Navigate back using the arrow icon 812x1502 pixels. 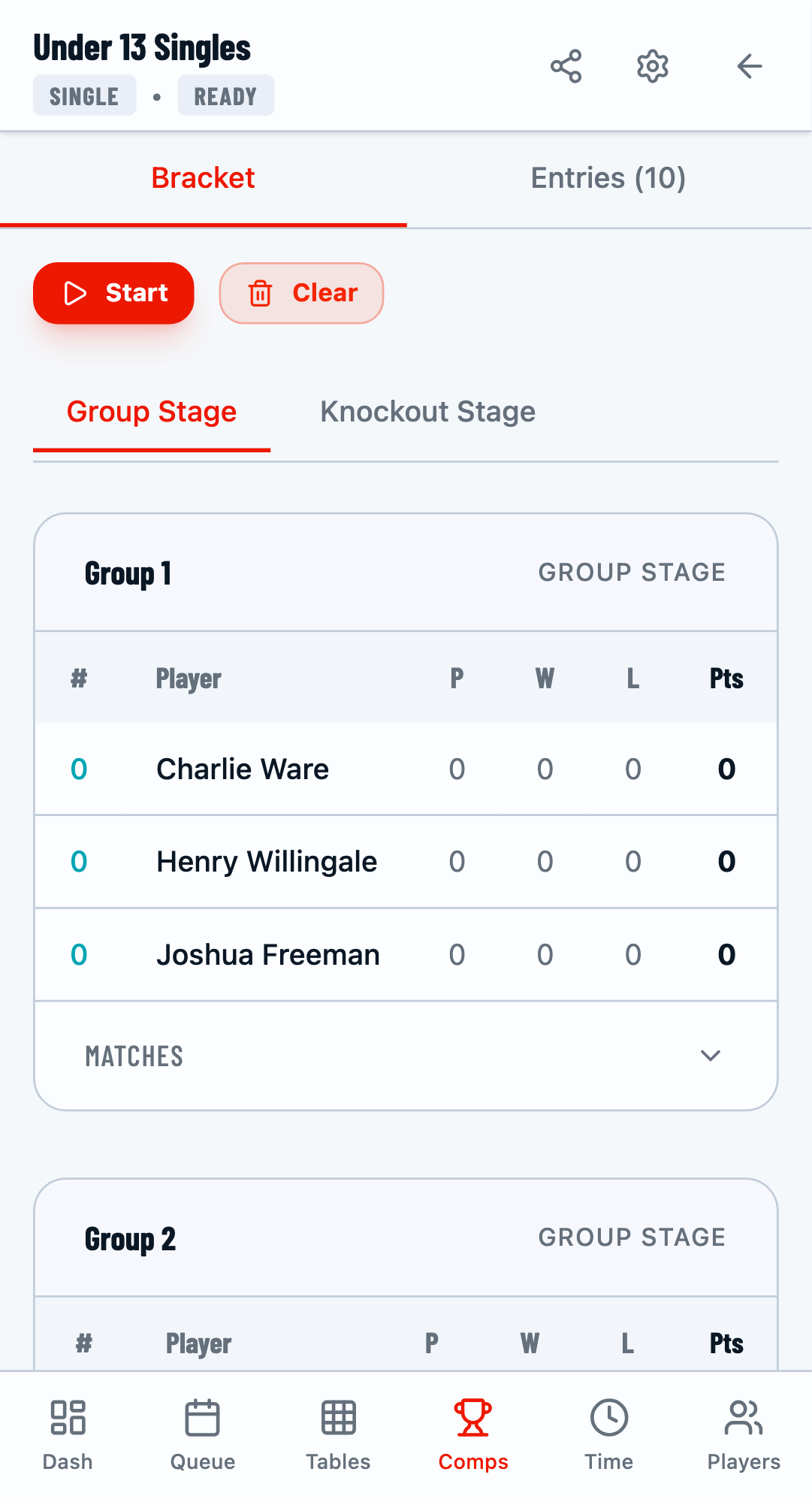tap(748, 66)
